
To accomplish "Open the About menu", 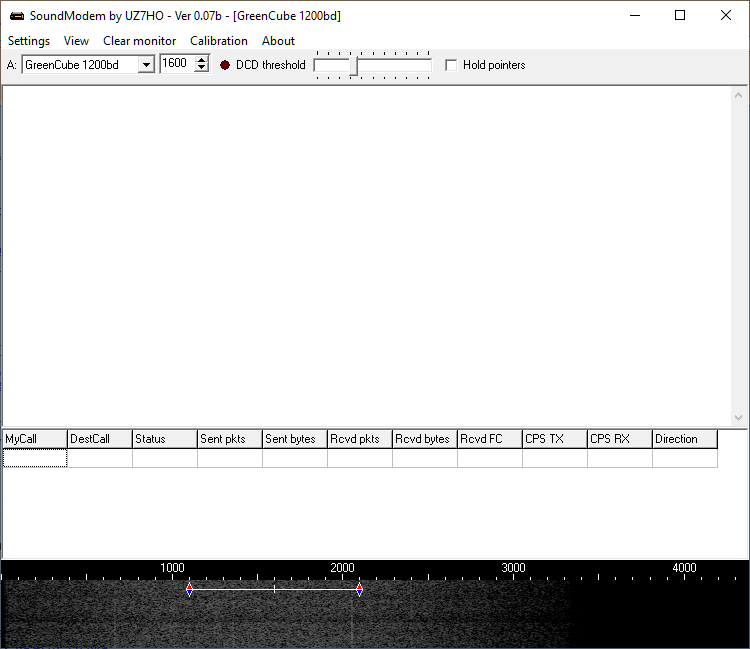I will 278,41.
